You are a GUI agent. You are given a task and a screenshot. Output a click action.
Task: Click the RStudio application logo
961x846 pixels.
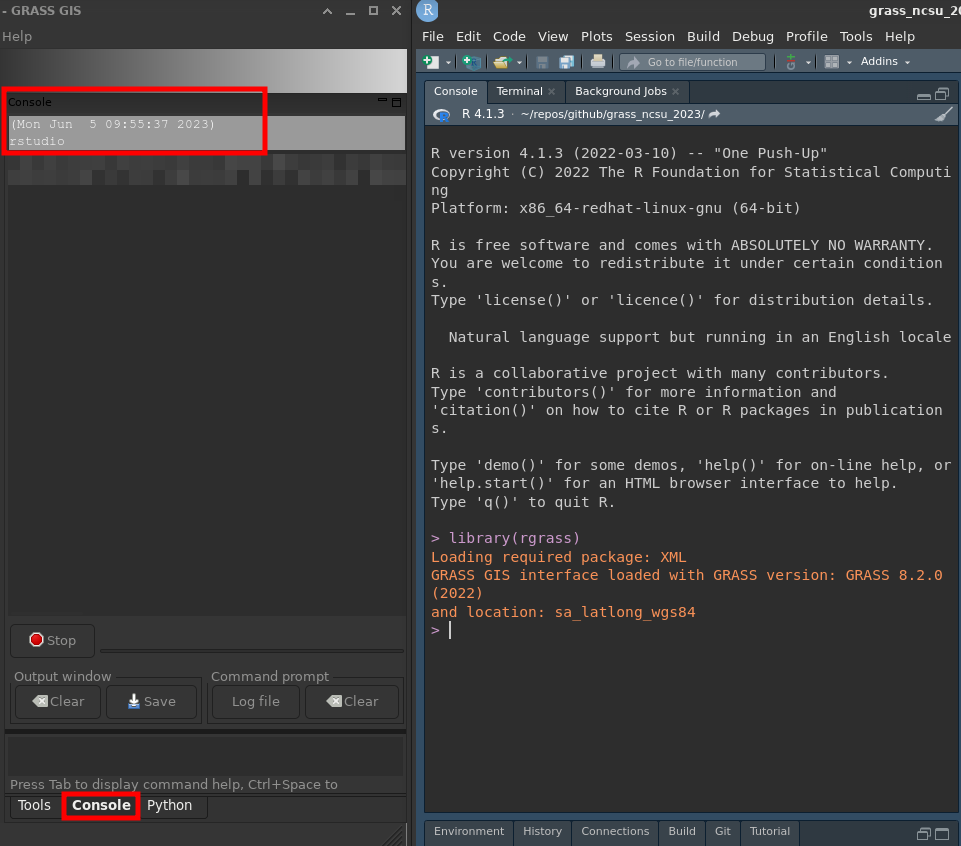click(x=428, y=10)
